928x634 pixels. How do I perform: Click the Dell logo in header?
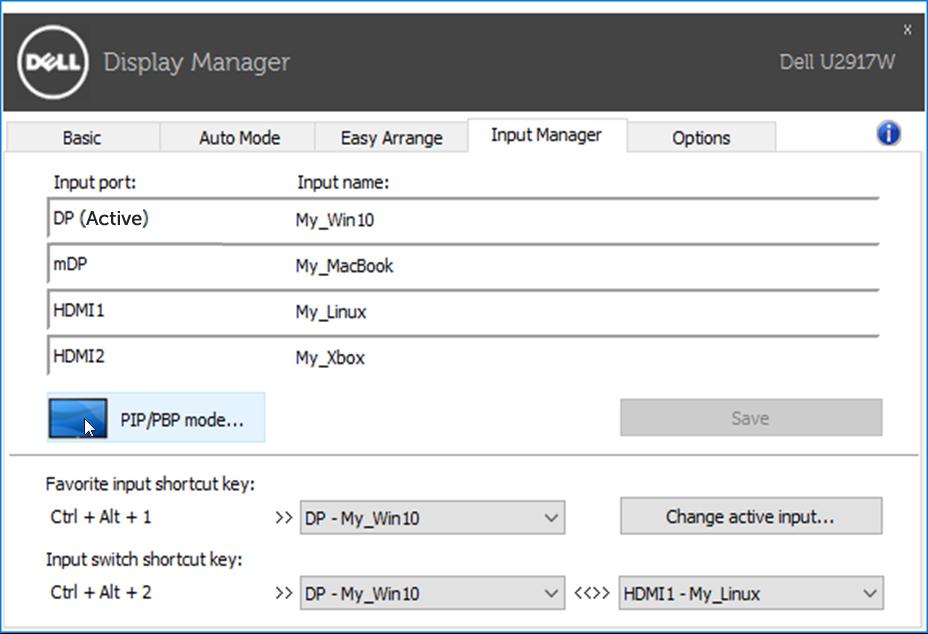[53, 62]
